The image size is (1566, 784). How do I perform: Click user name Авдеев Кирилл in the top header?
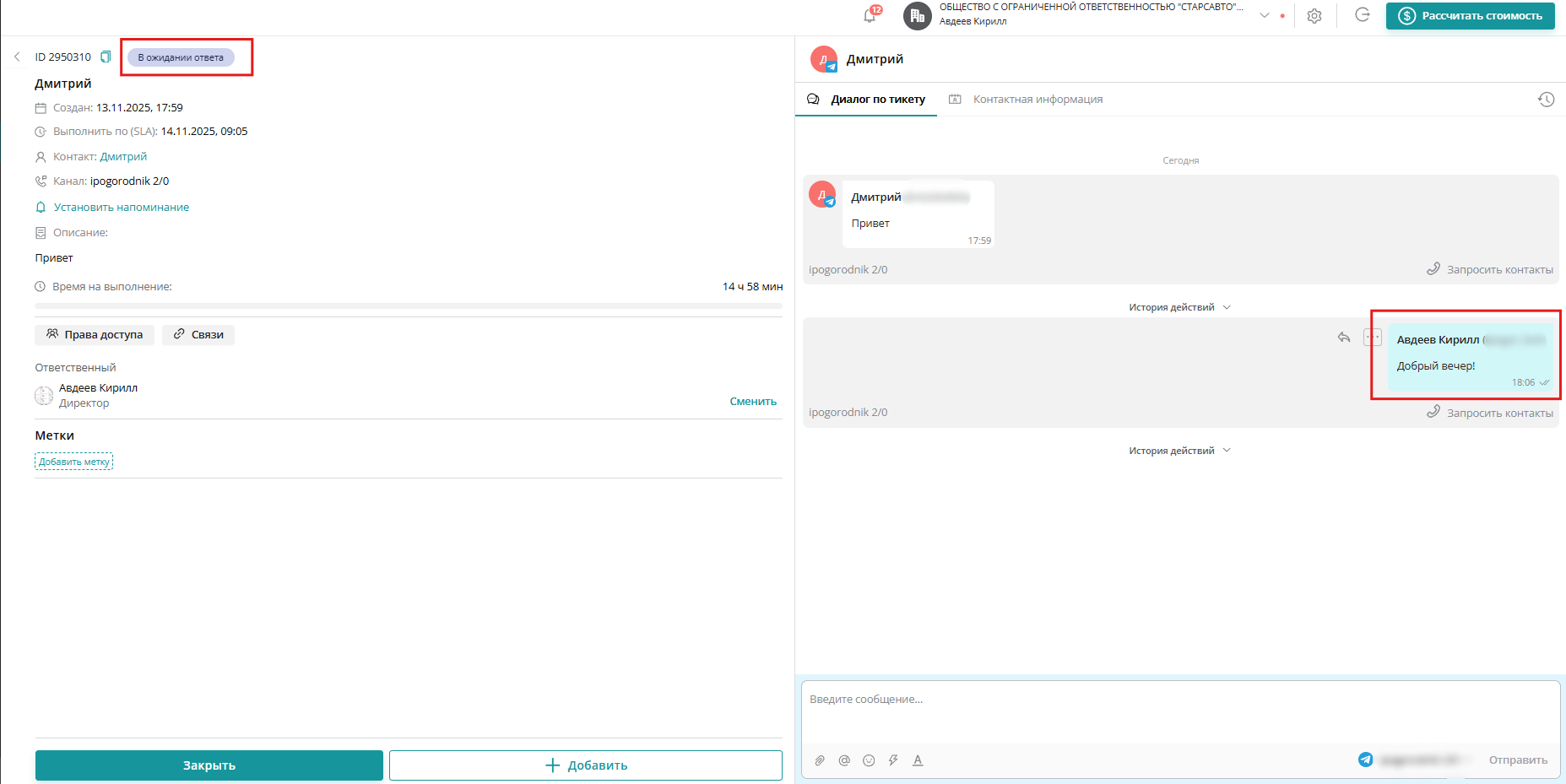973,21
